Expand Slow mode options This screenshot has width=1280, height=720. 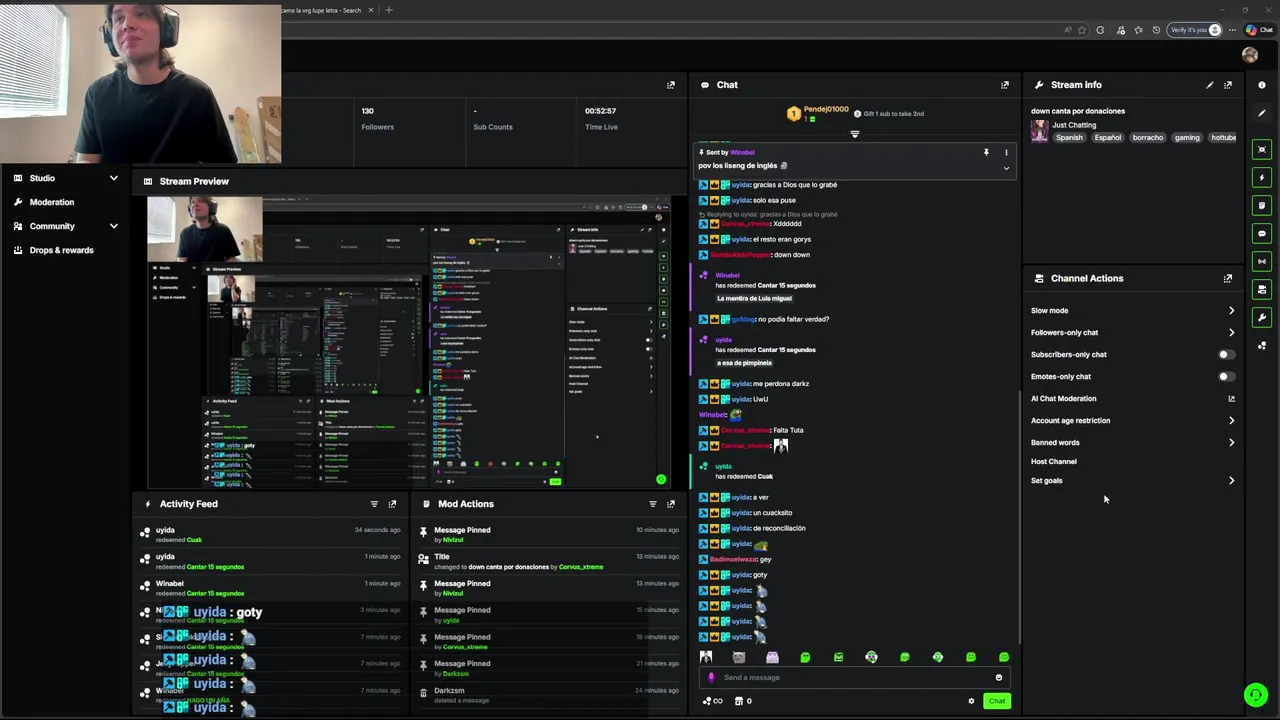point(1231,310)
